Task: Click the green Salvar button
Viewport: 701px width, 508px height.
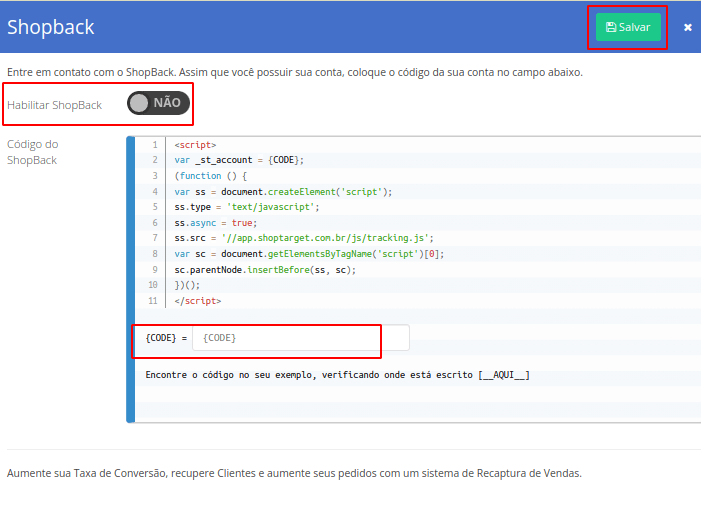Action: click(628, 27)
